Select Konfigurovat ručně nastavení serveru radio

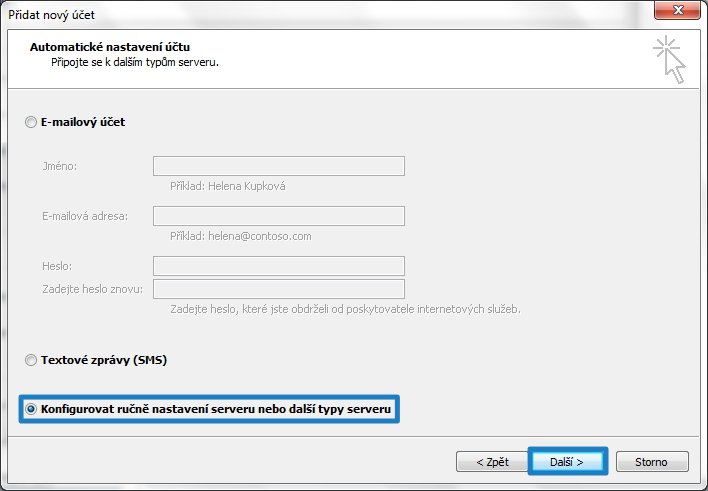(x=32, y=409)
